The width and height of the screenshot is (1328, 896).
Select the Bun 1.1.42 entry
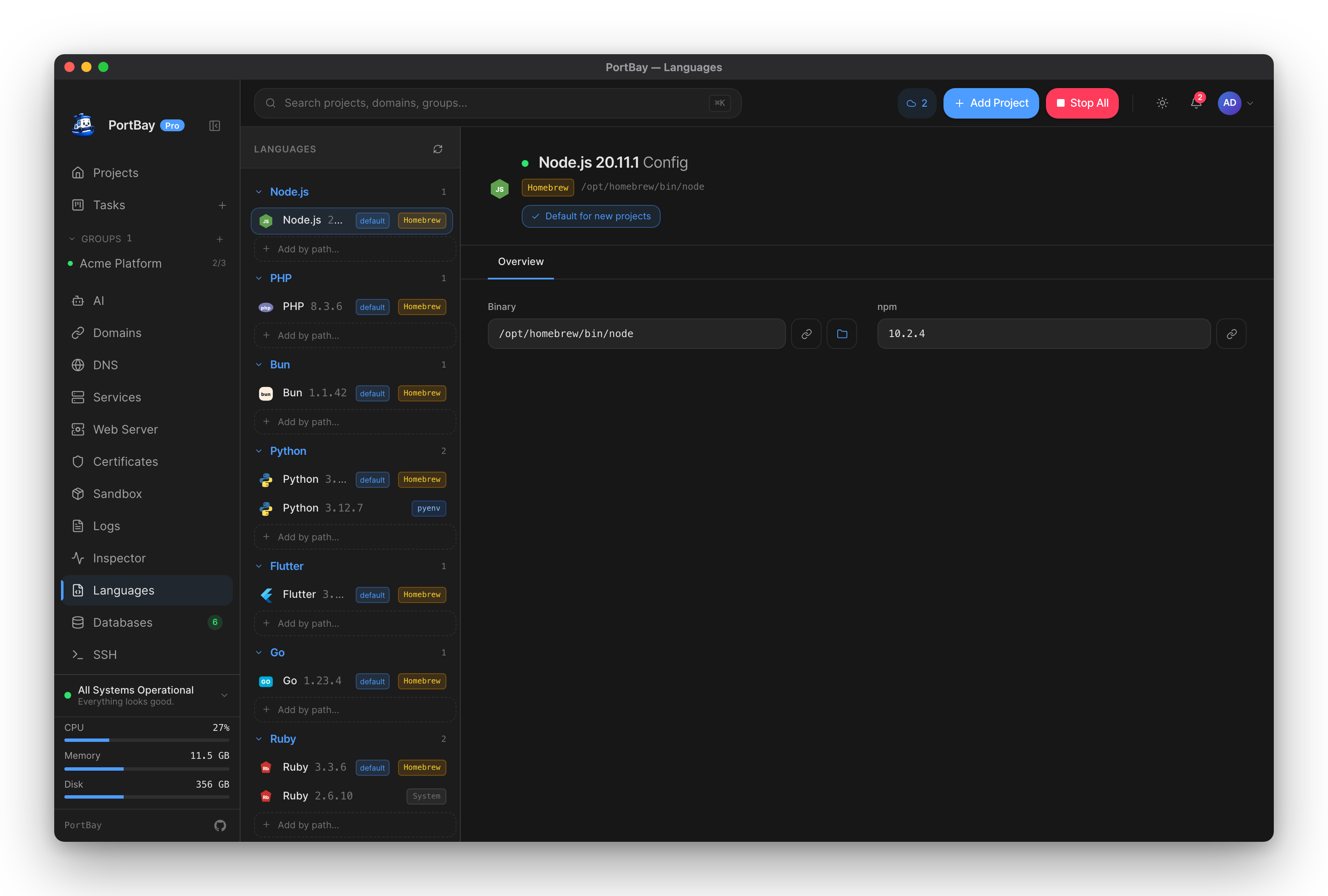click(352, 393)
